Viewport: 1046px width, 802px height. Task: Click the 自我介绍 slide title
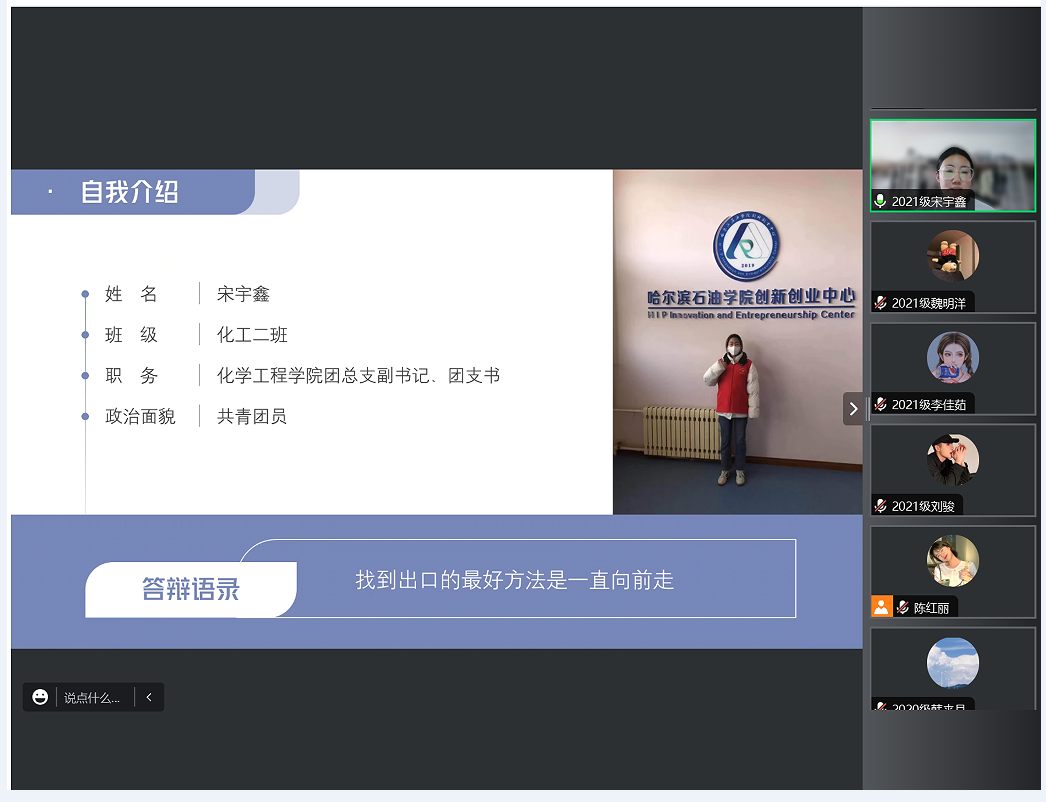130,192
